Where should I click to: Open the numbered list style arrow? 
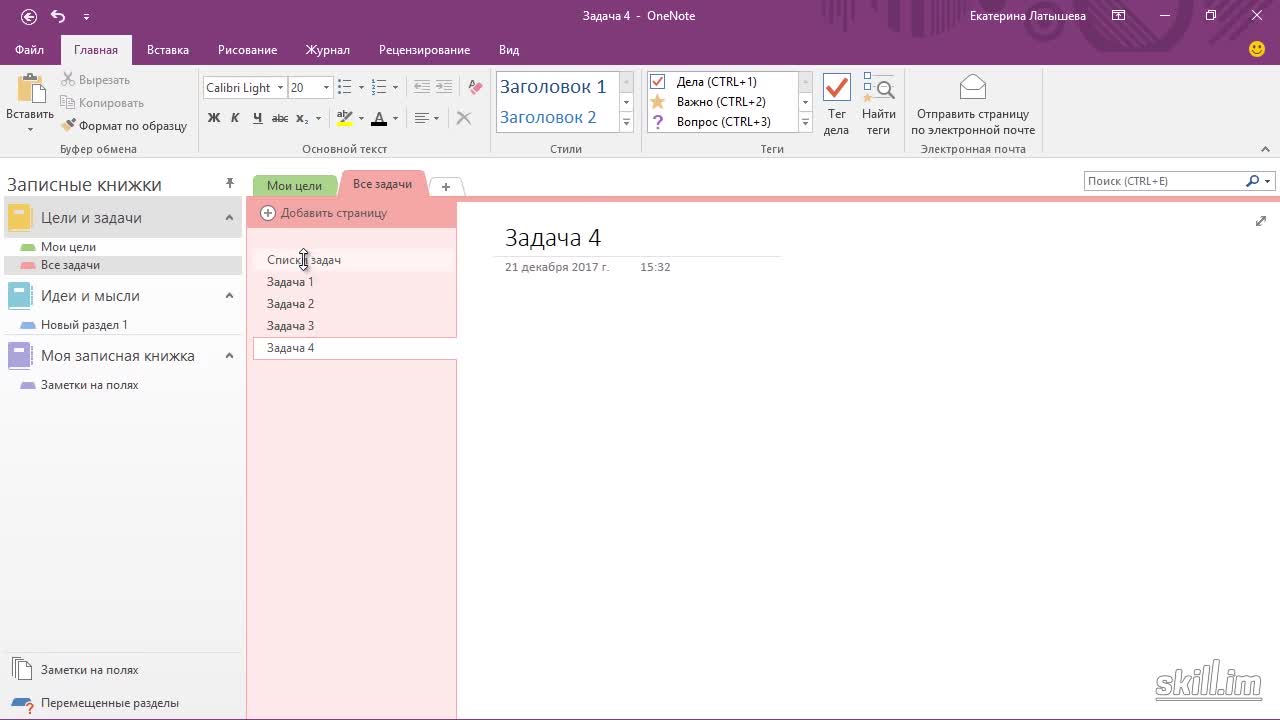click(x=395, y=88)
